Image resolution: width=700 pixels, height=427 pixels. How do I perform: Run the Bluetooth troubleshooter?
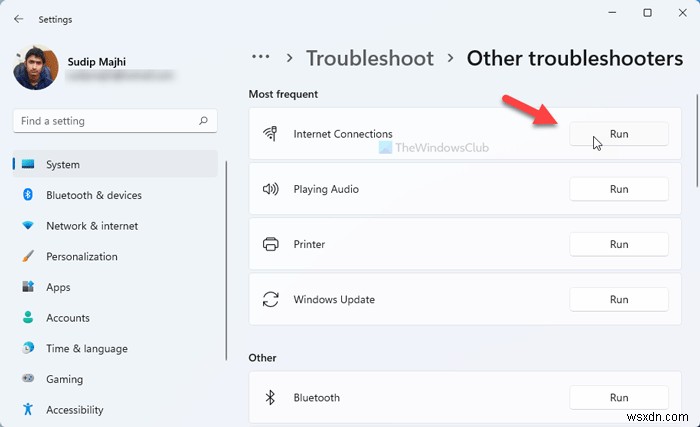coord(619,397)
